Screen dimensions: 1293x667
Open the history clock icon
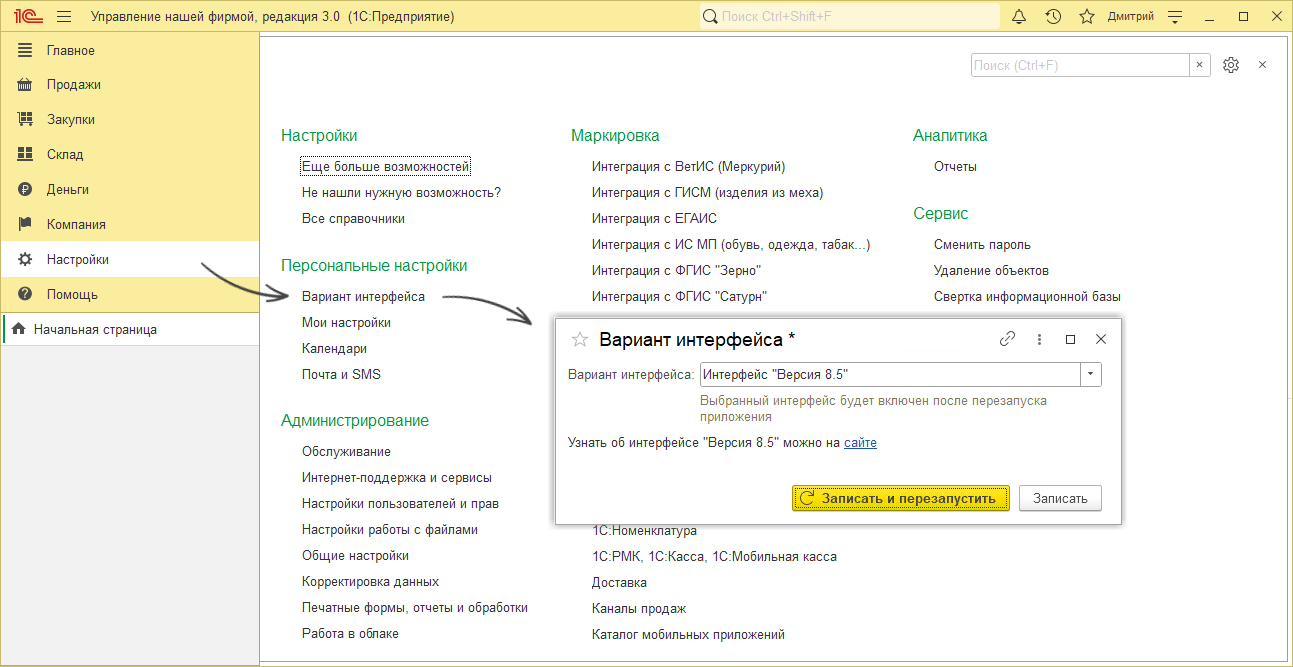coord(1053,17)
